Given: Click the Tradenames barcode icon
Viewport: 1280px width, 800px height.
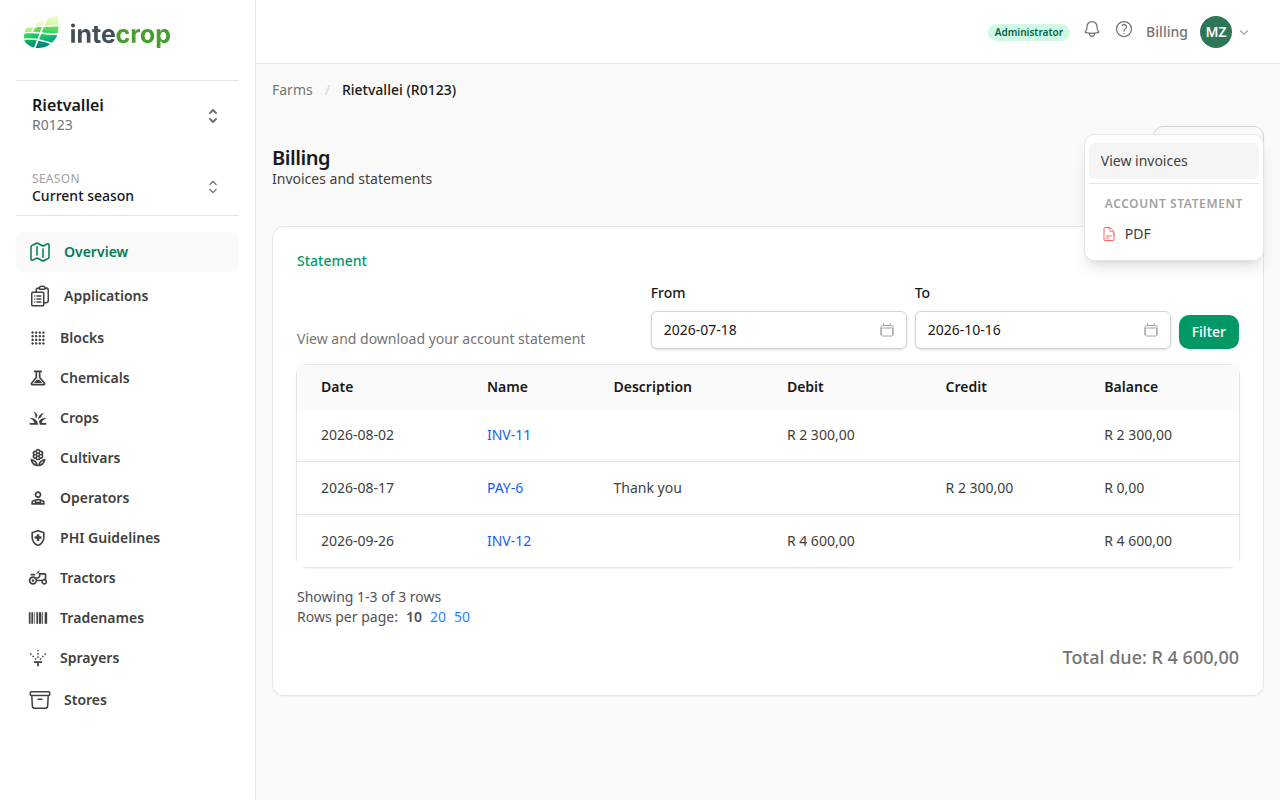Looking at the screenshot, I should click(38, 618).
